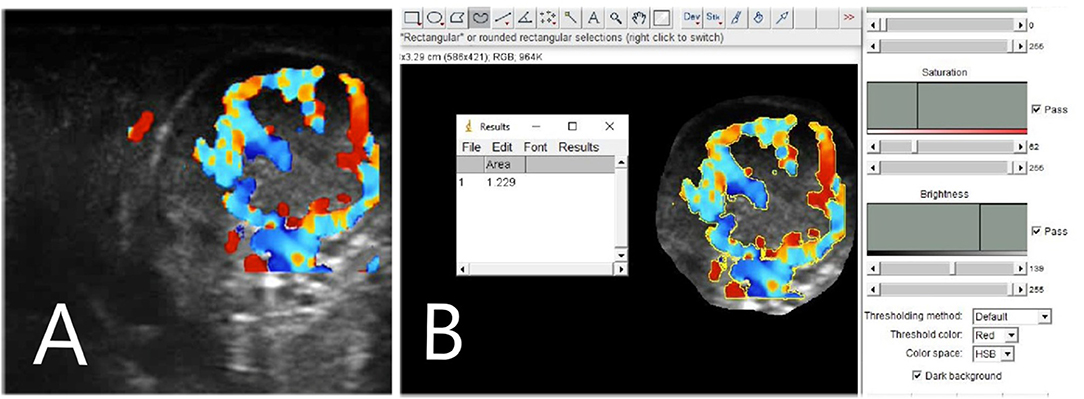
Task: Select the Angle tool
Action: click(525, 18)
